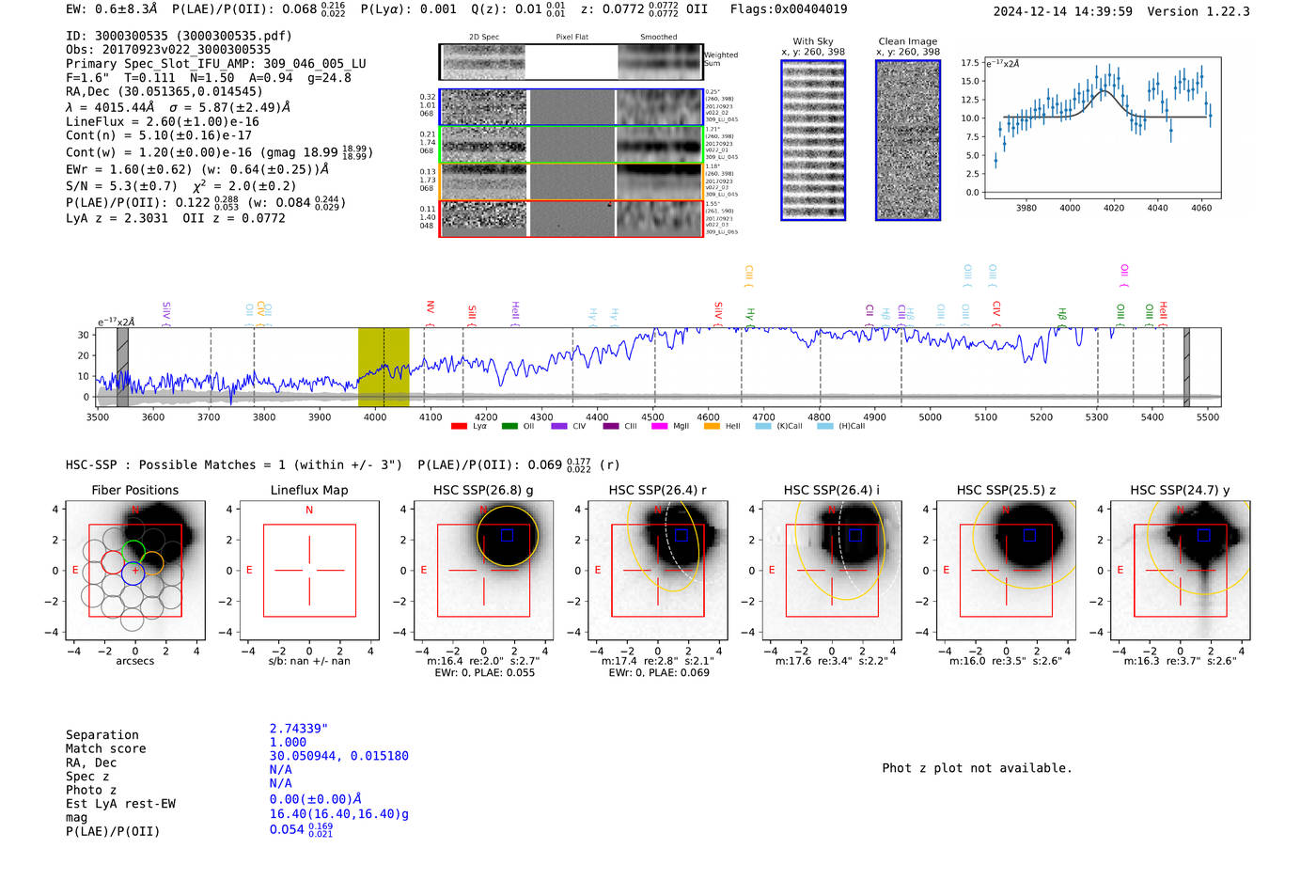Click 'Phot z plot not available.' text
The height and width of the screenshot is (896, 1316).
[977, 768]
